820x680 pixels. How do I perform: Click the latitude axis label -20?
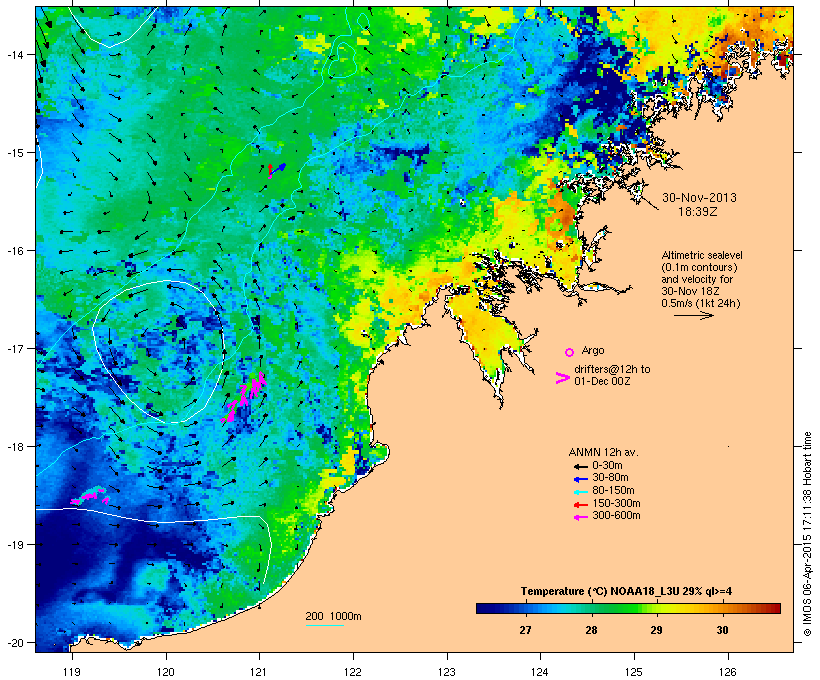(x=15, y=642)
